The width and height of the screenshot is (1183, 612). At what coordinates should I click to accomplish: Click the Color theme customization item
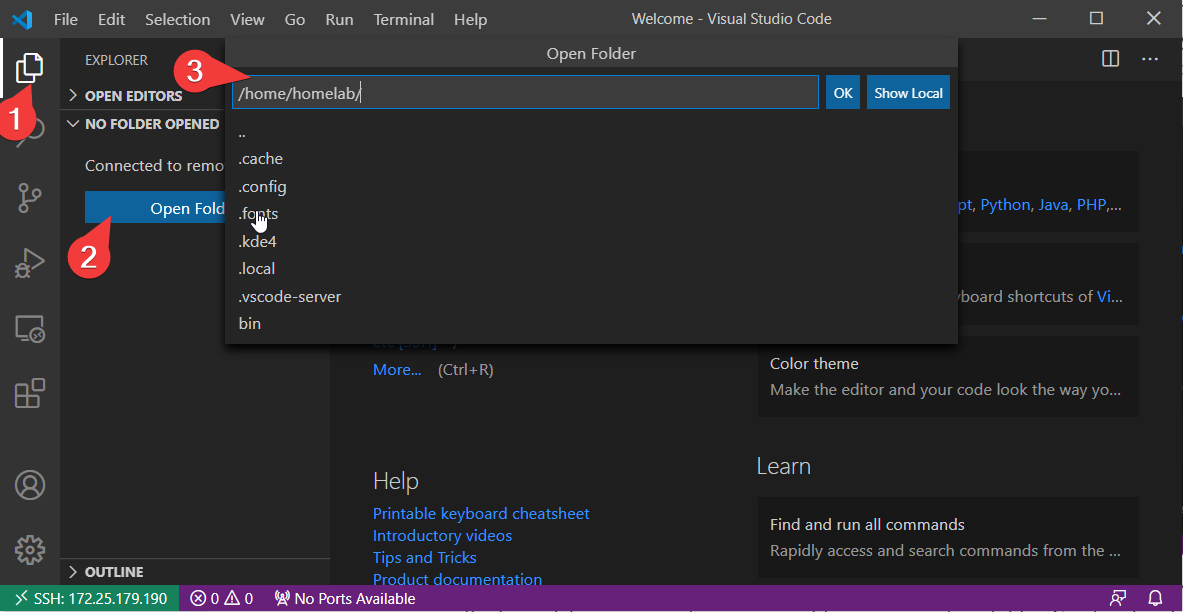[x=948, y=377]
